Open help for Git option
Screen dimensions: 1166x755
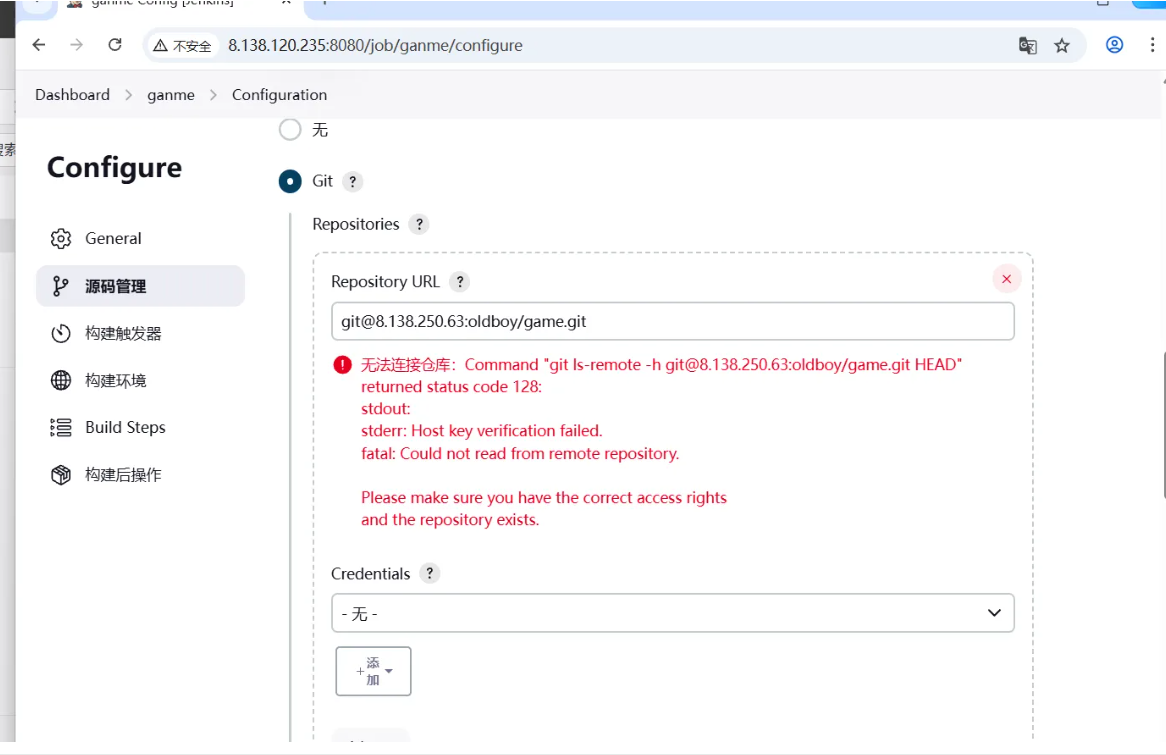pos(352,181)
